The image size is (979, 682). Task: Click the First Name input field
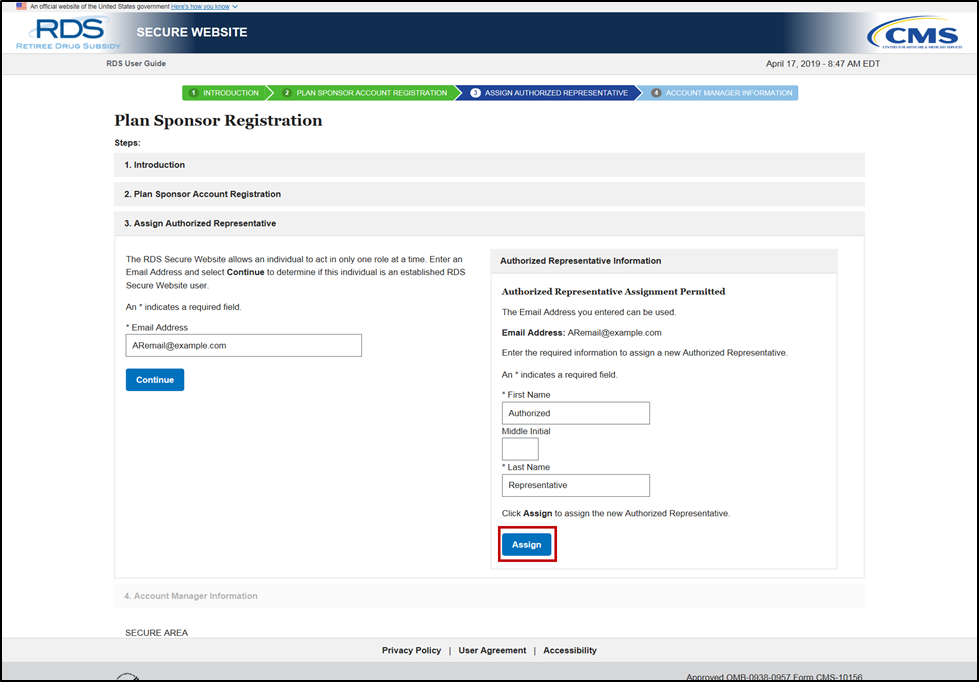coord(575,413)
